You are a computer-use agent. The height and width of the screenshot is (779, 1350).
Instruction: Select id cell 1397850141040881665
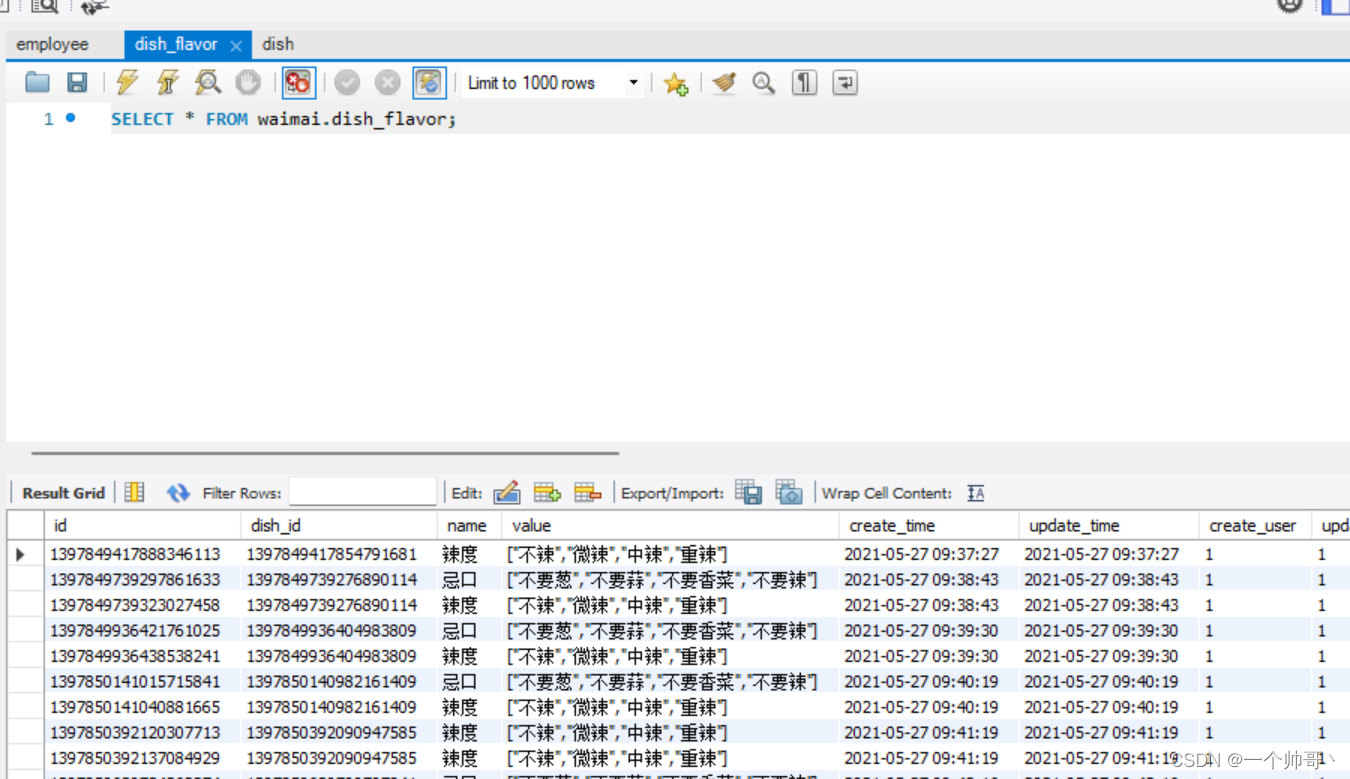(144, 707)
